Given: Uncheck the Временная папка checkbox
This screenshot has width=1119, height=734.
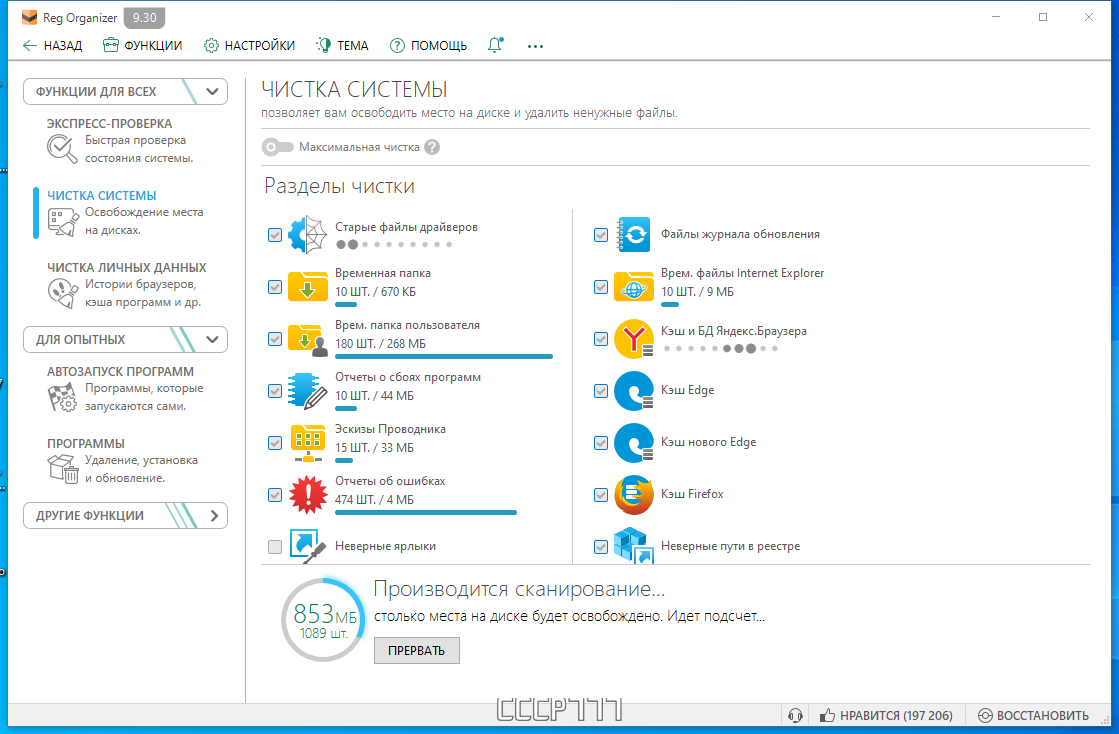Looking at the screenshot, I should [275, 287].
